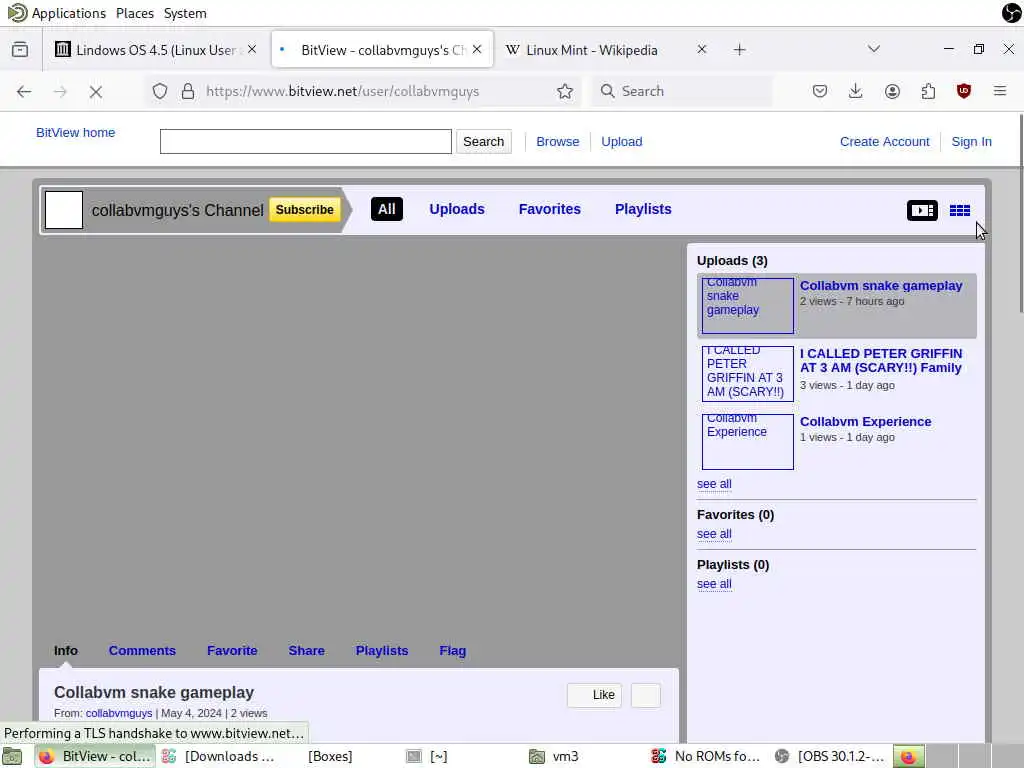This screenshot has height=768, width=1024.
Task: Switch to the Lindows OS 4.5 tab
Action: (153, 50)
